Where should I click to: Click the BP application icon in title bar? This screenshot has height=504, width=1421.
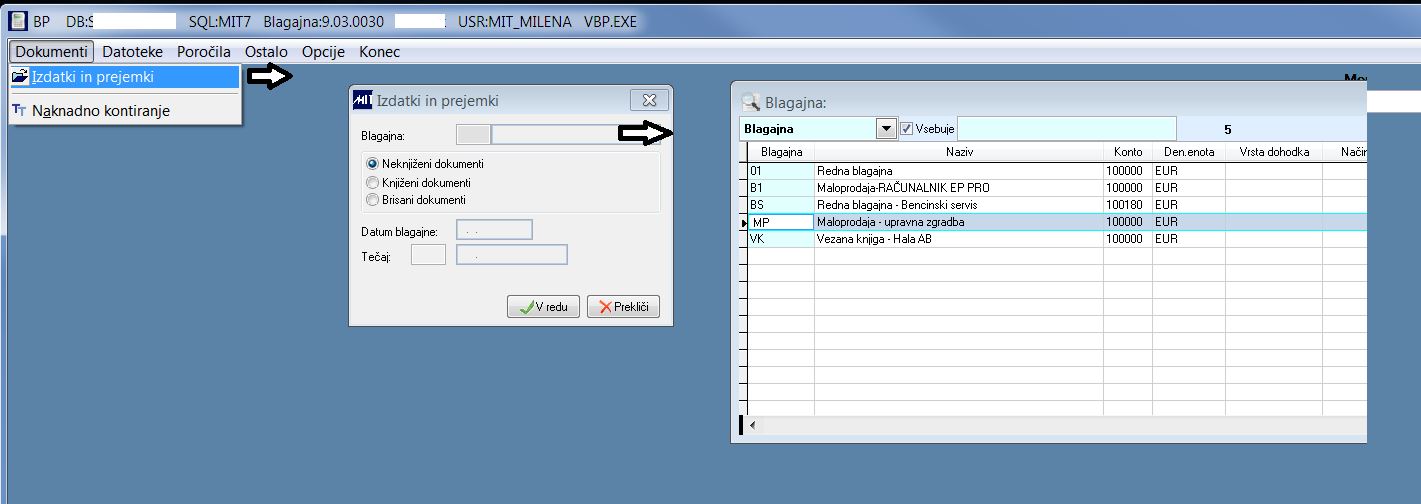pyautogui.click(x=18, y=21)
